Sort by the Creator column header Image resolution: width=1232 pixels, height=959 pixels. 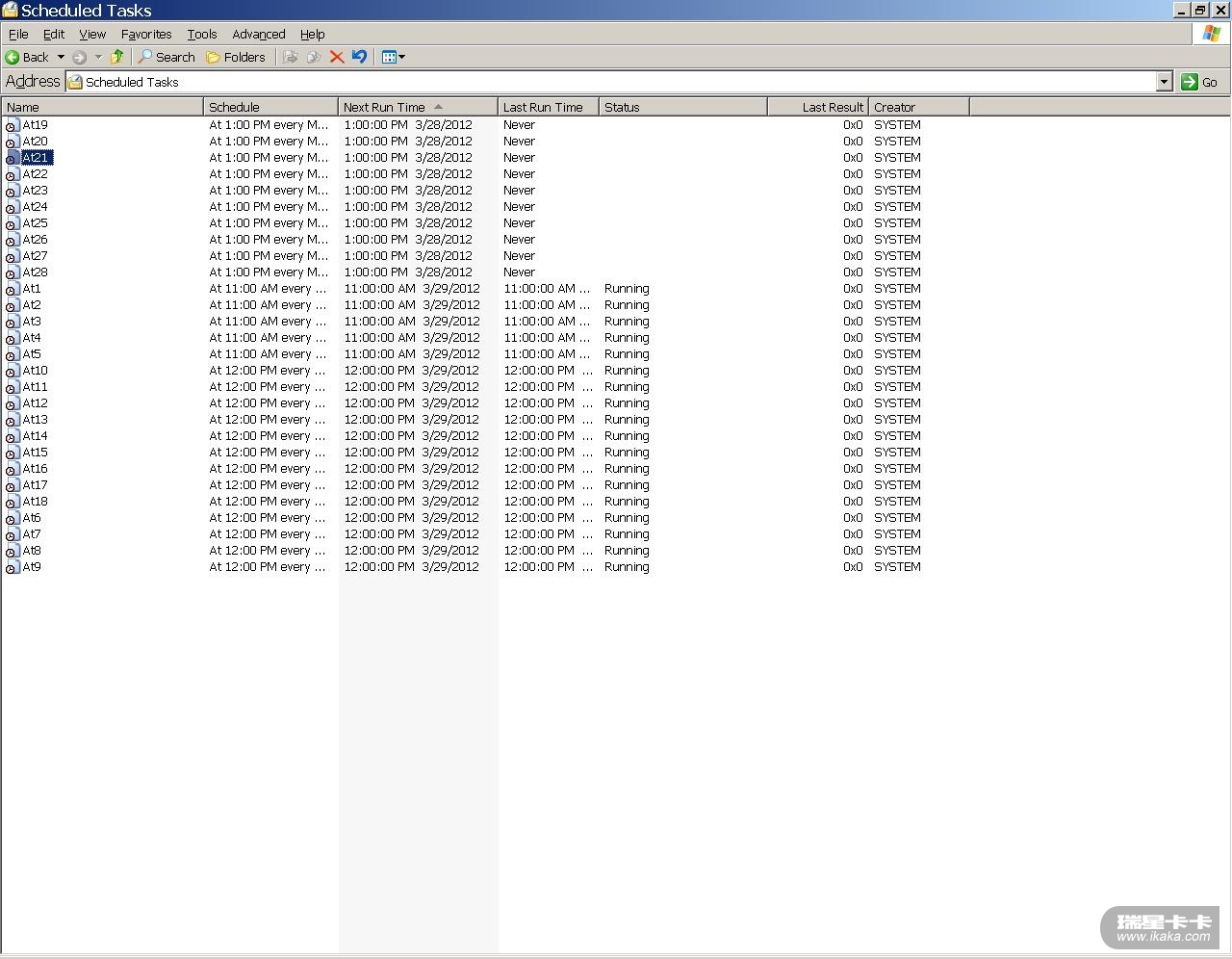pos(919,107)
